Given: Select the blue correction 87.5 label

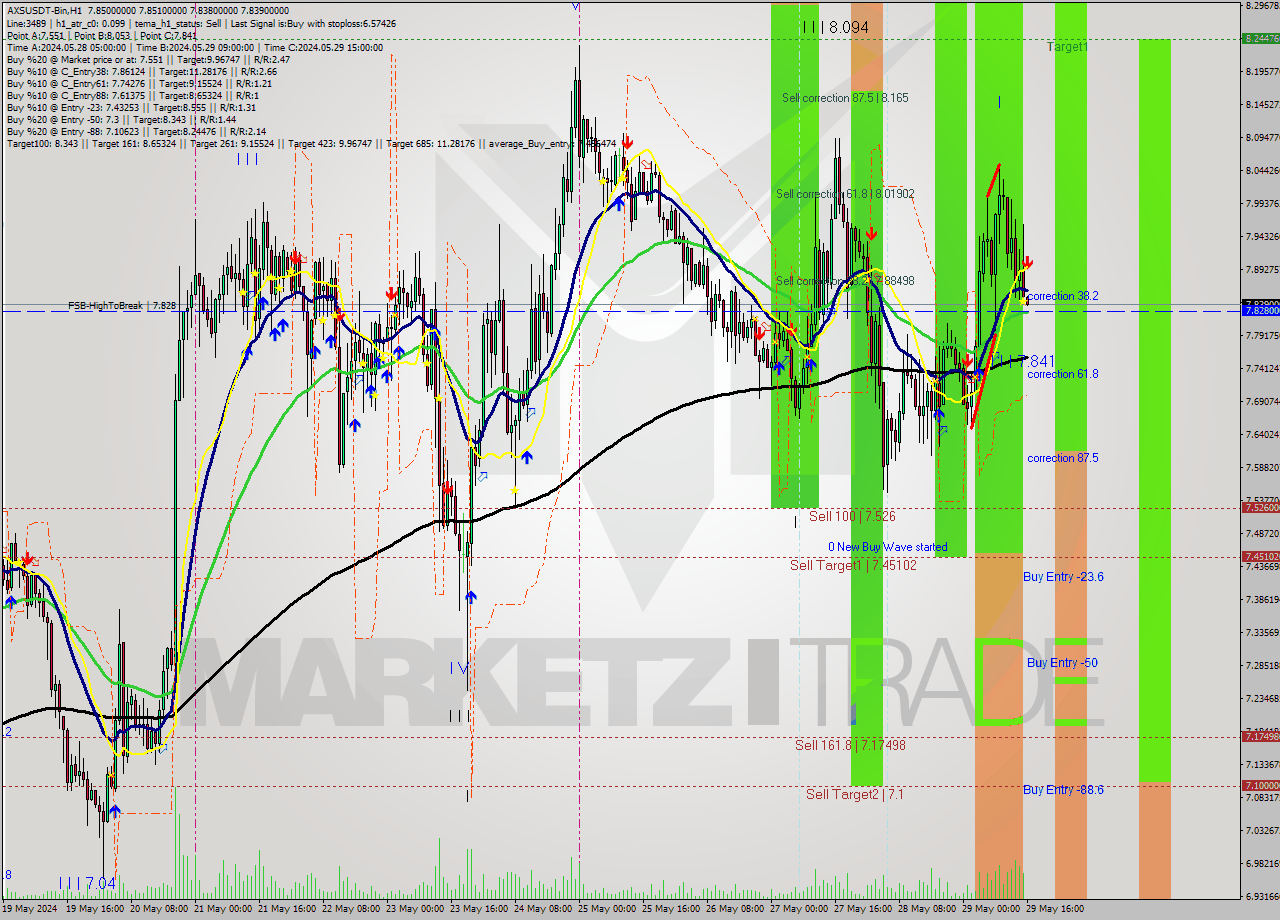Looking at the screenshot, I should 1062,458.
